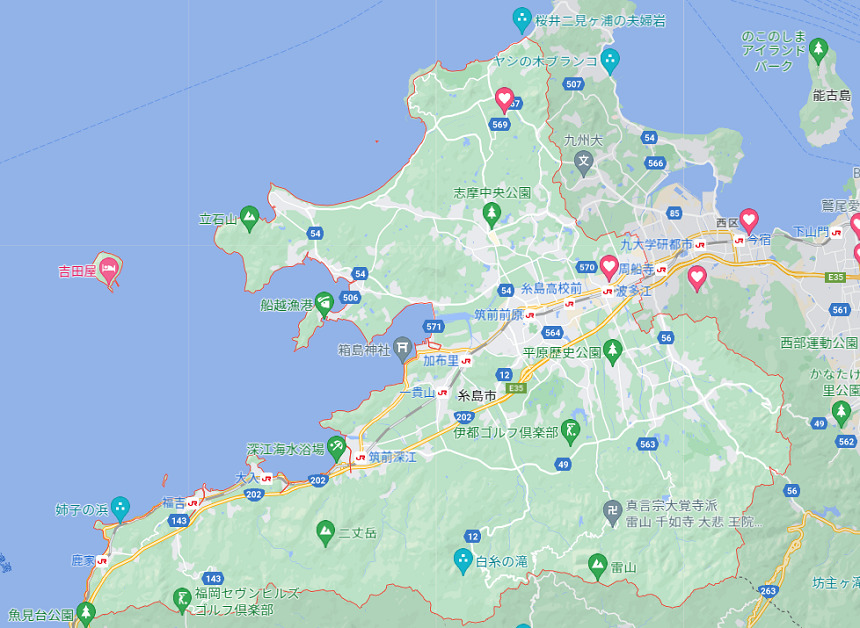Select the 船越漁港 green pin
Image resolution: width=860 pixels, height=628 pixels.
tap(324, 304)
